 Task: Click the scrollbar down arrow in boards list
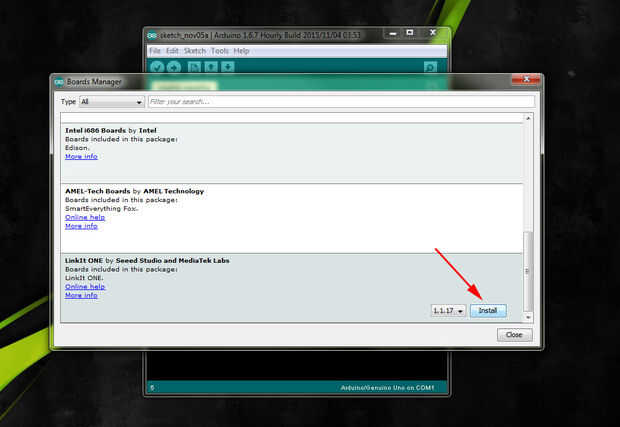point(528,317)
